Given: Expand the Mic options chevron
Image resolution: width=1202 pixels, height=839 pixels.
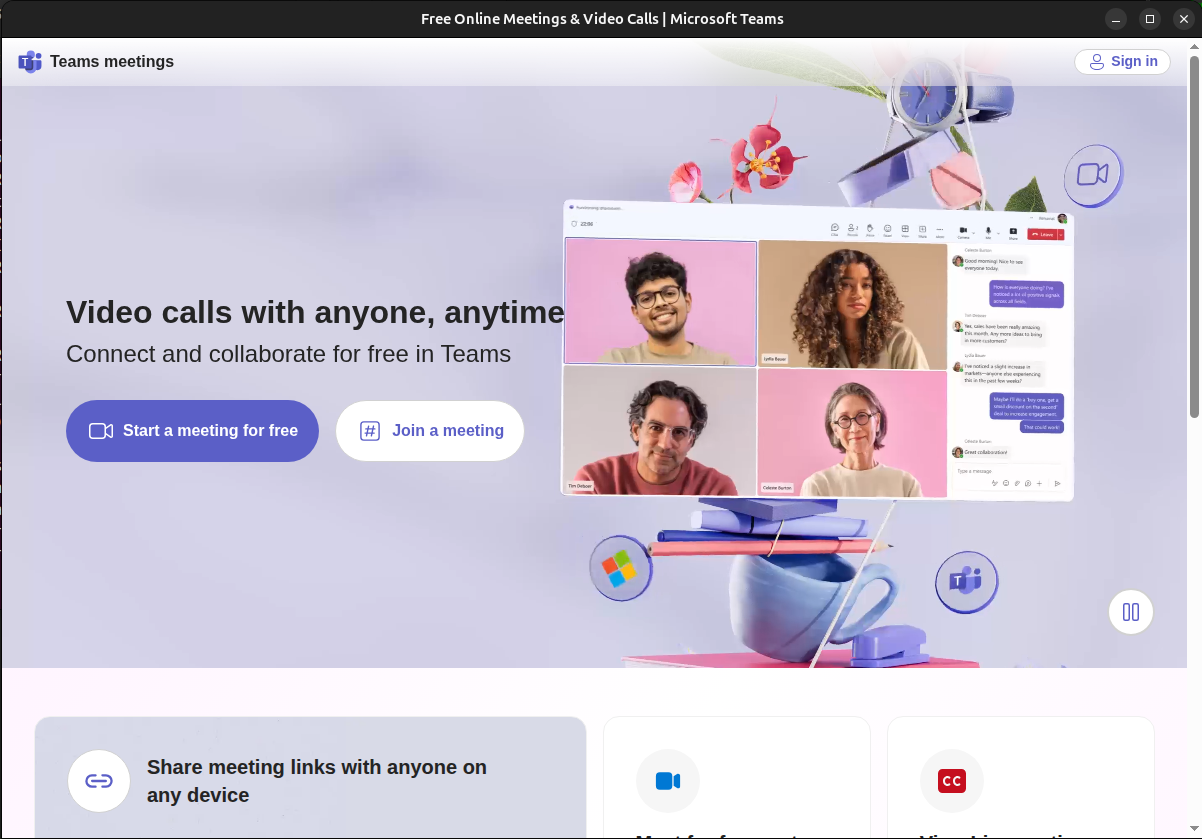Looking at the screenshot, I should point(998,231).
